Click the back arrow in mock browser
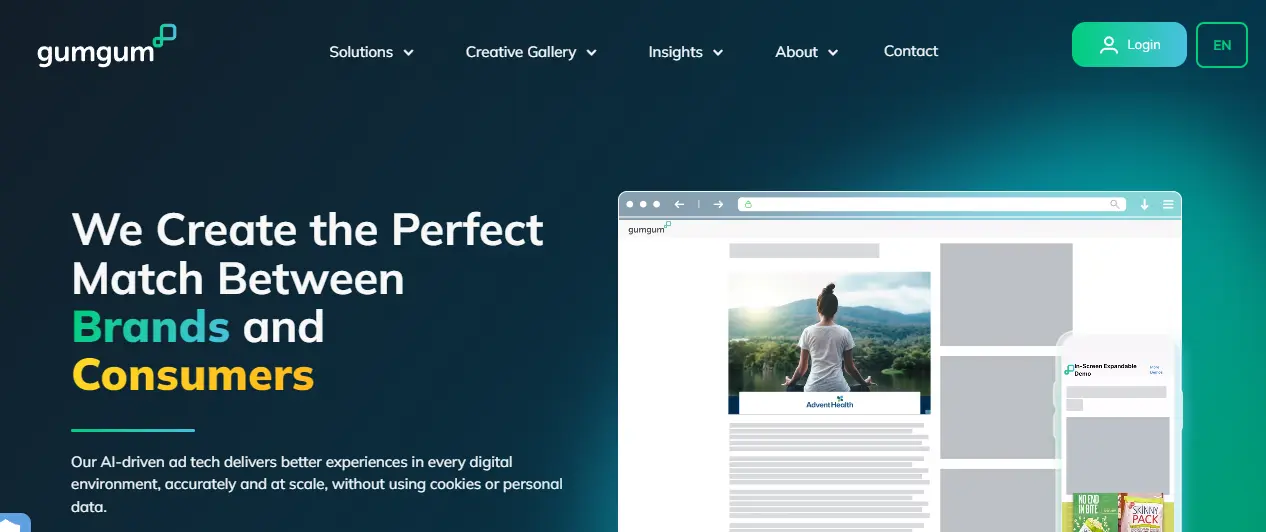 coord(679,204)
